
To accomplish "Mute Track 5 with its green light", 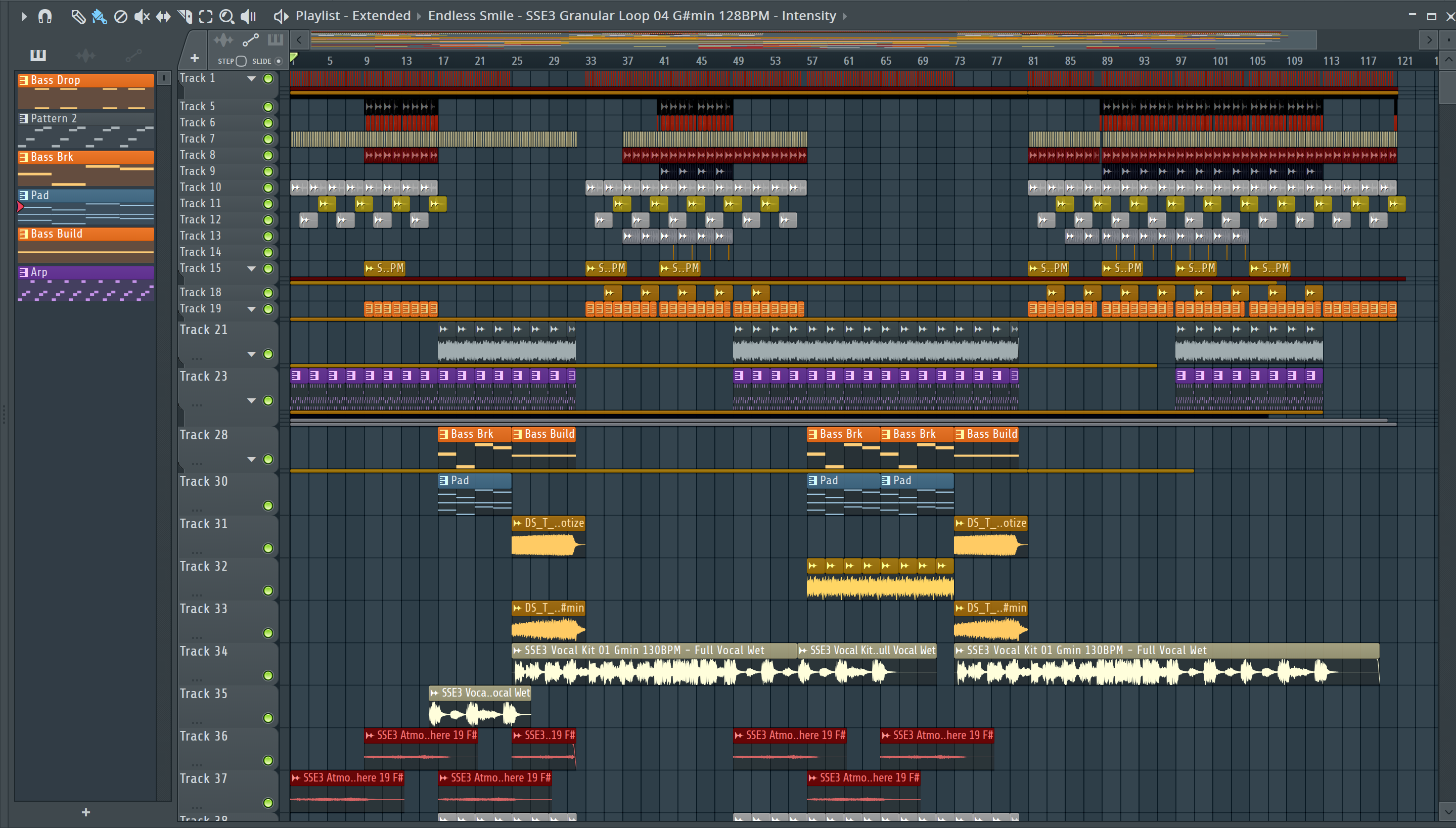I will coord(268,107).
